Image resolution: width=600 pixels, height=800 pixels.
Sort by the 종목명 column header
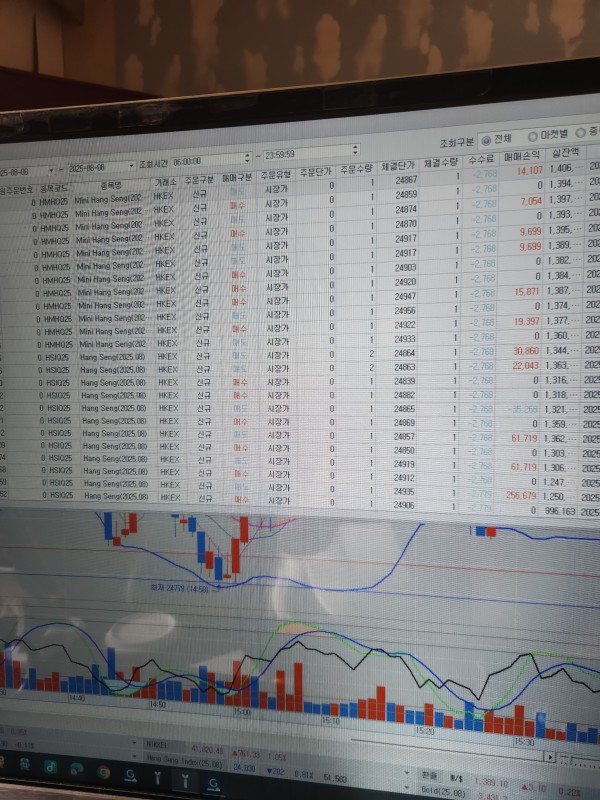point(111,185)
